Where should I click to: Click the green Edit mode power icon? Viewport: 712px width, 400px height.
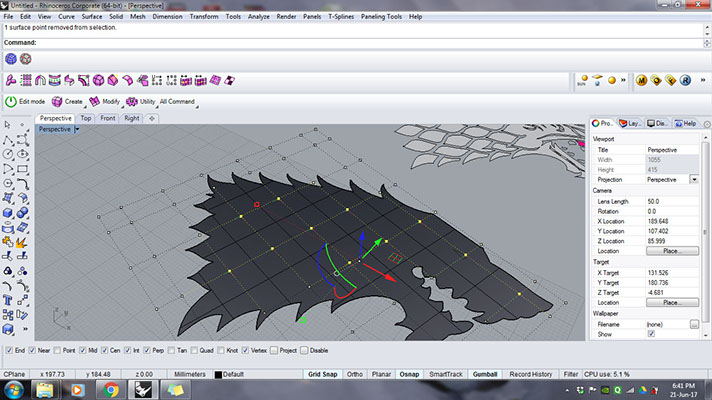point(11,102)
